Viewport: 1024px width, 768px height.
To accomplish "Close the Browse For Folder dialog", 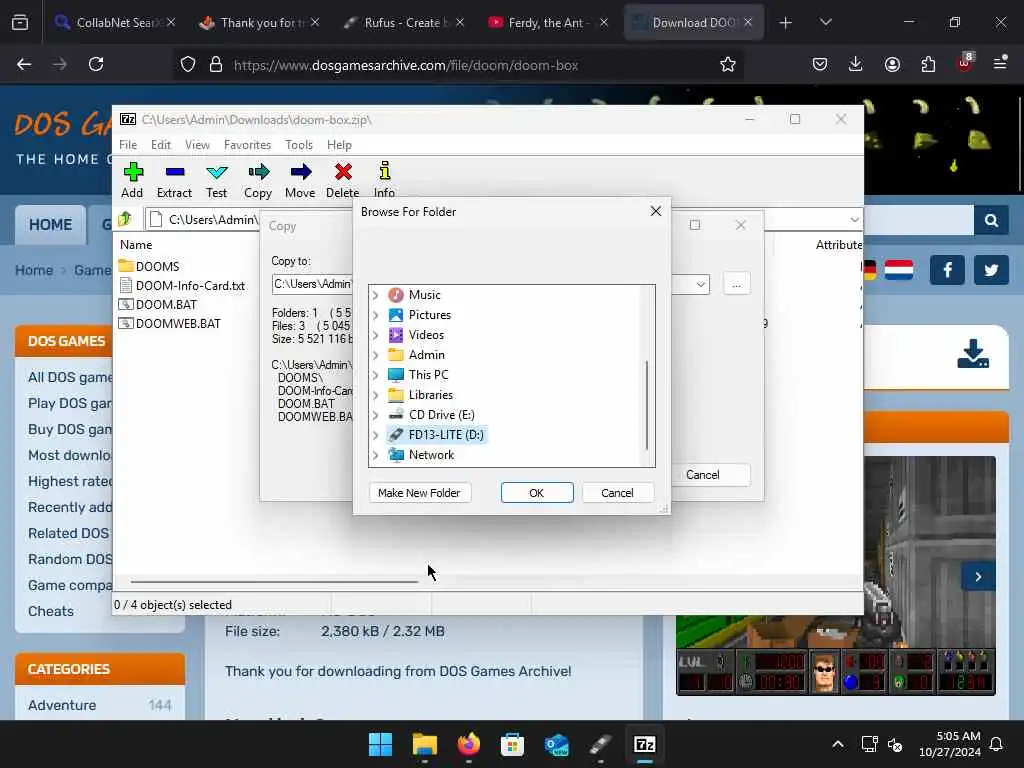I will pos(656,211).
